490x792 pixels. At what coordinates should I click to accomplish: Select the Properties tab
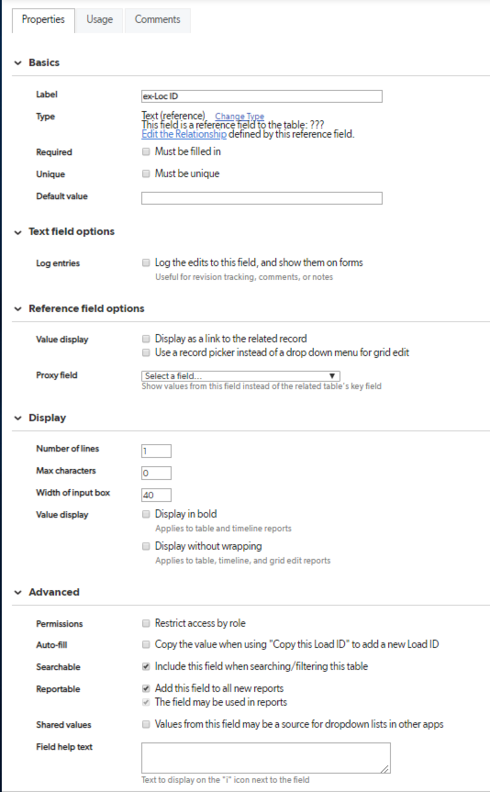(43, 20)
